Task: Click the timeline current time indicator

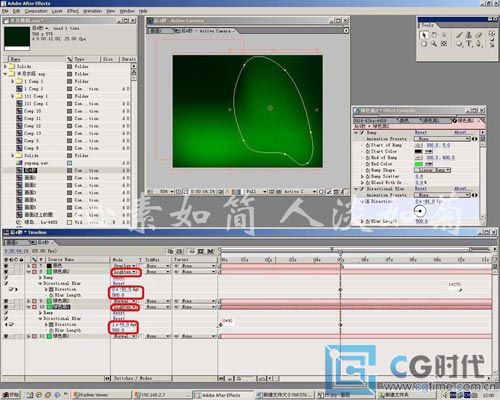Action: point(340,253)
